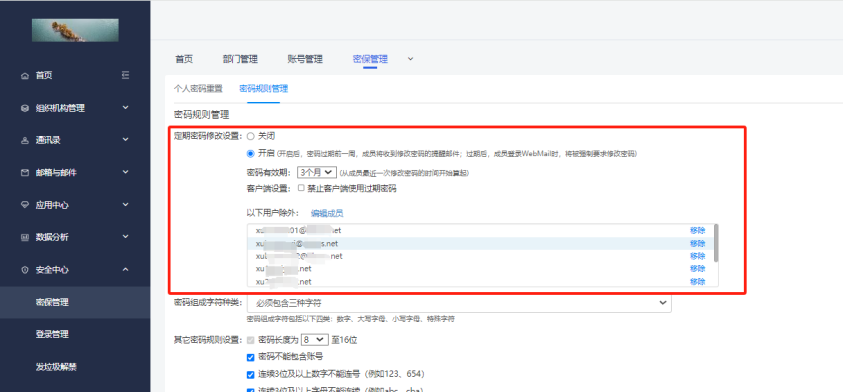Click the 密码规则管理 section heading text

pos(202,115)
